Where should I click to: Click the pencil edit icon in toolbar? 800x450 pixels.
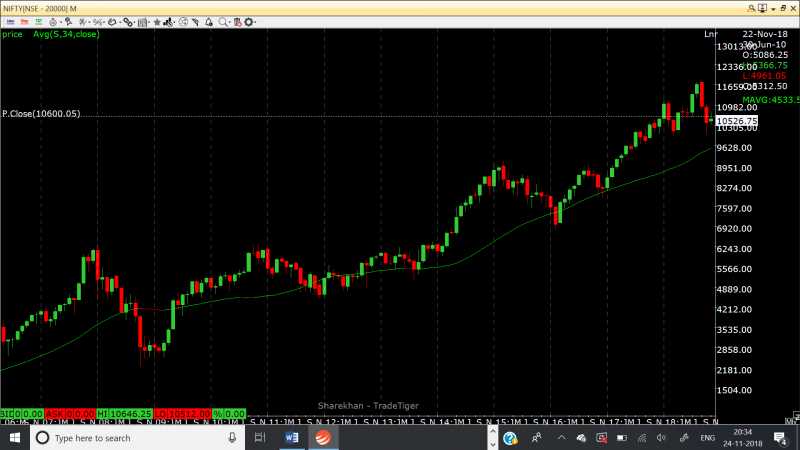(195, 22)
